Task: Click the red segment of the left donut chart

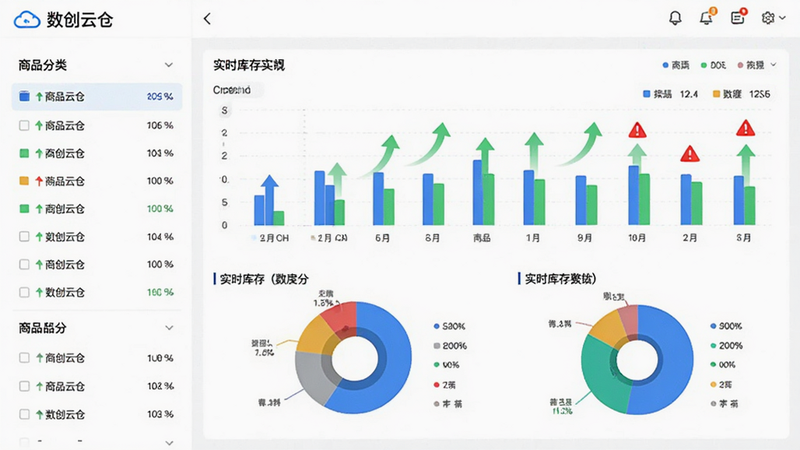Action: click(342, 316)
